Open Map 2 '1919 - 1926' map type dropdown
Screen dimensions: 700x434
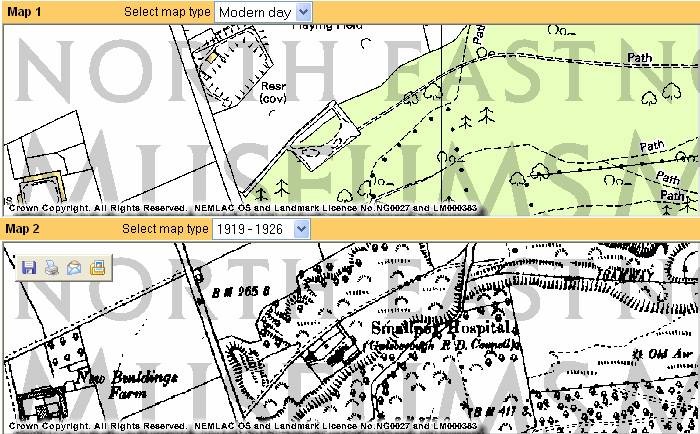[261, 229]
